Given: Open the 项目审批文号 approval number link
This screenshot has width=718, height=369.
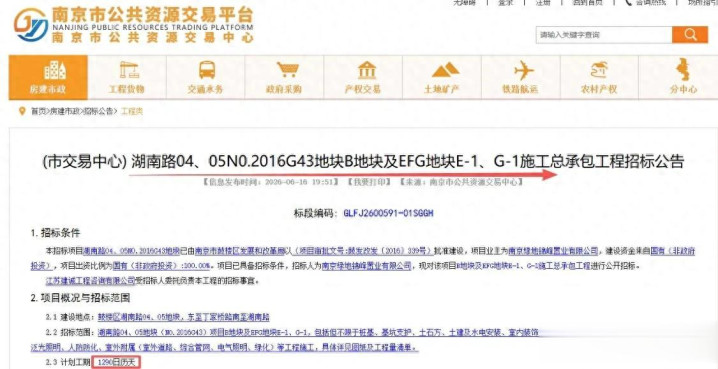Looking at the screenshot, I should tap(364, 251).
